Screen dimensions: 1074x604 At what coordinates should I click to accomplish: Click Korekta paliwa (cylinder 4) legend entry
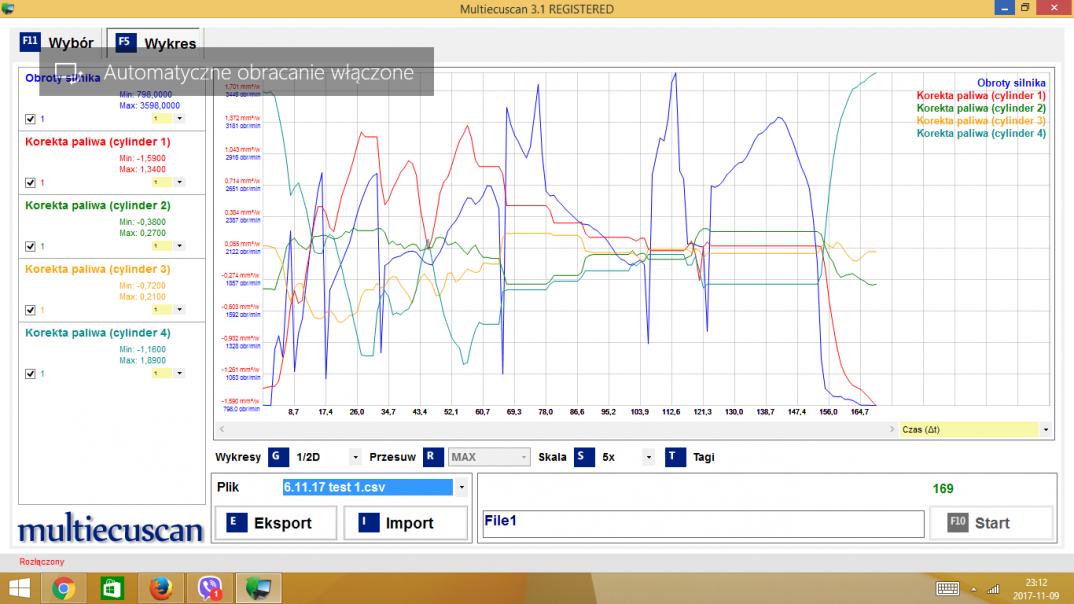(x=981, y=134)
